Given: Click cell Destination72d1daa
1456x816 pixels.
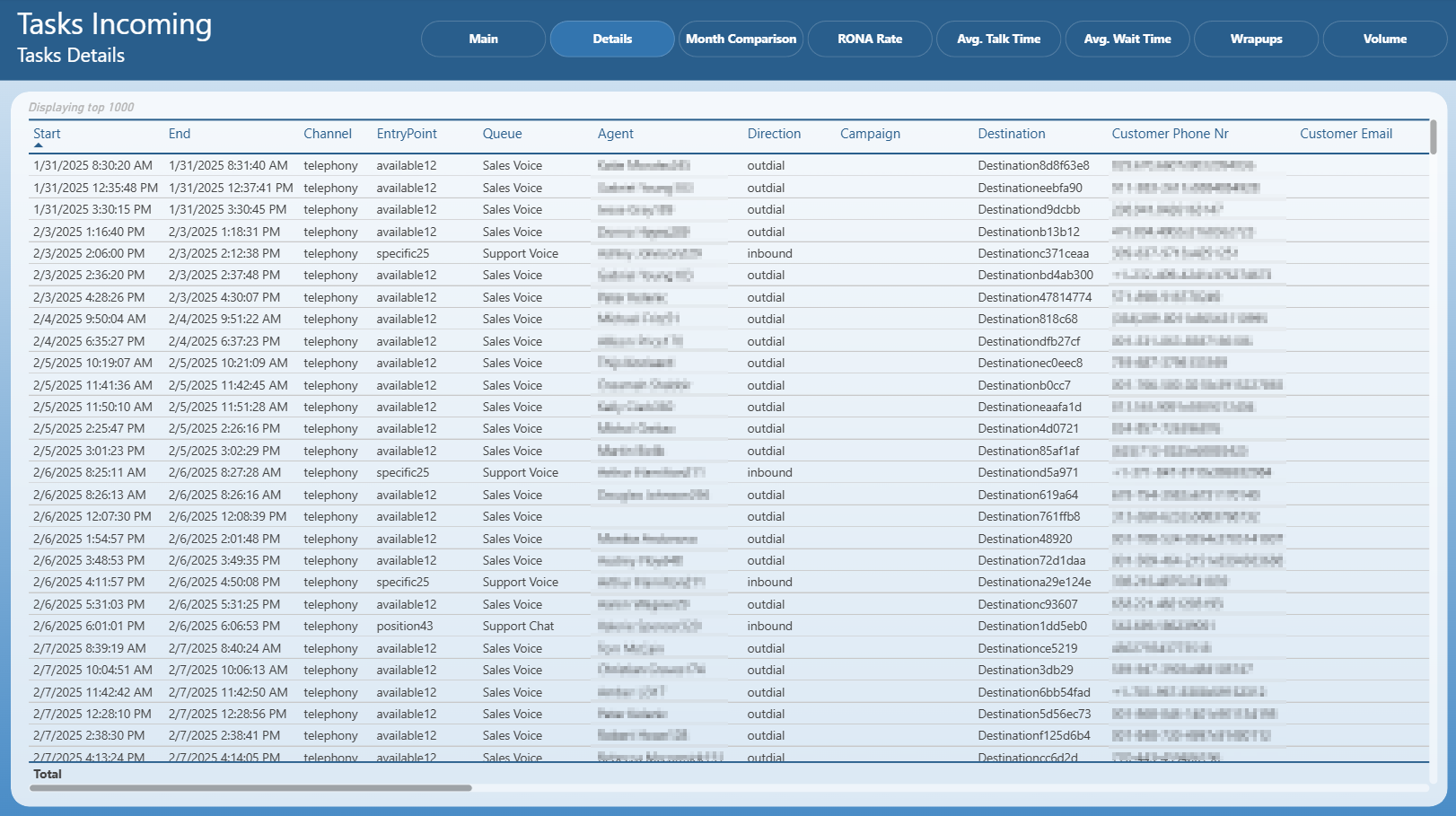Looking at the screenshot, I should (x=1031, y=561).
